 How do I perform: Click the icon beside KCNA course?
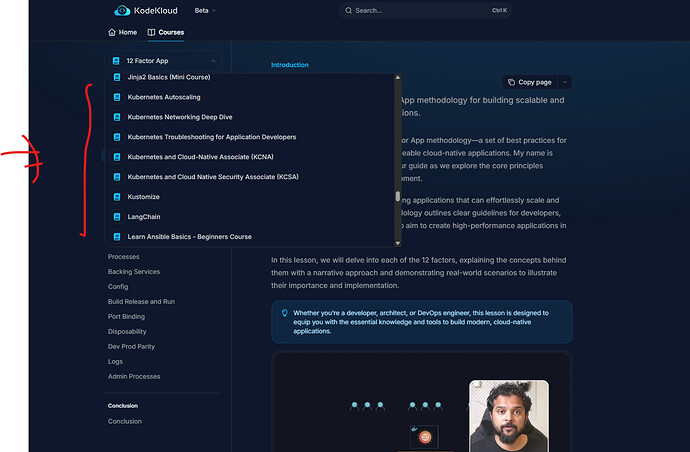coord(117,157)
